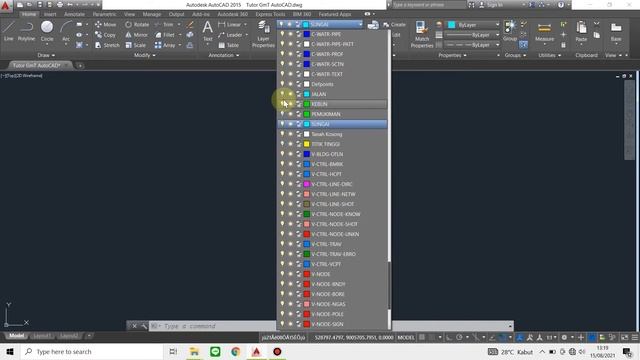Click MODEL button in status bar

tap(406, 338)
